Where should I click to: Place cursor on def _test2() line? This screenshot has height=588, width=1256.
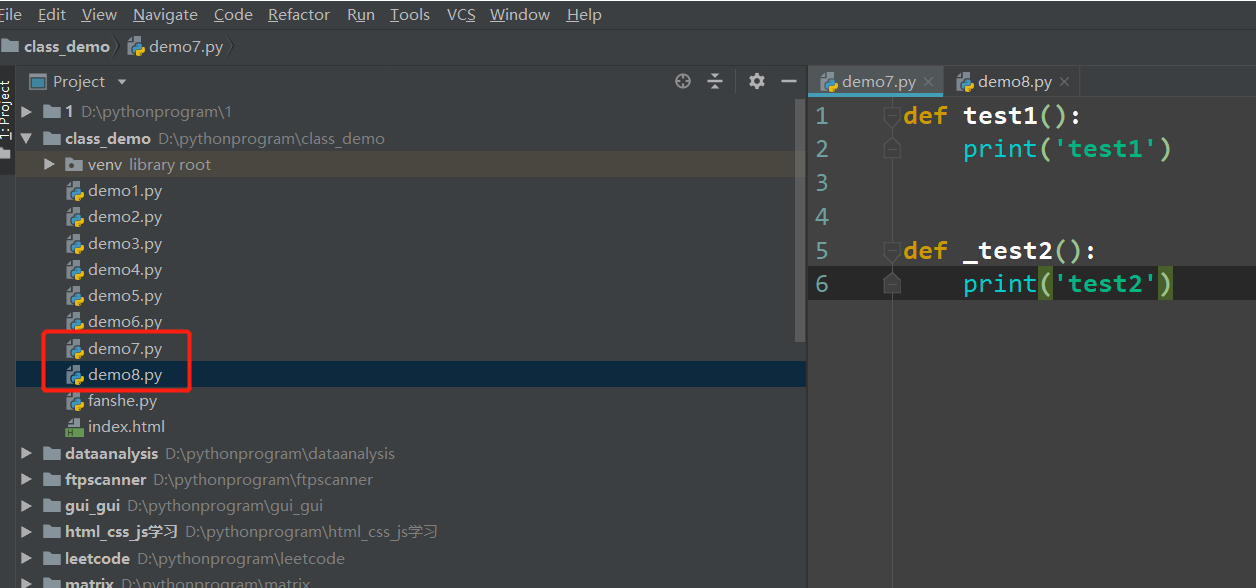tap(1000, 250)
